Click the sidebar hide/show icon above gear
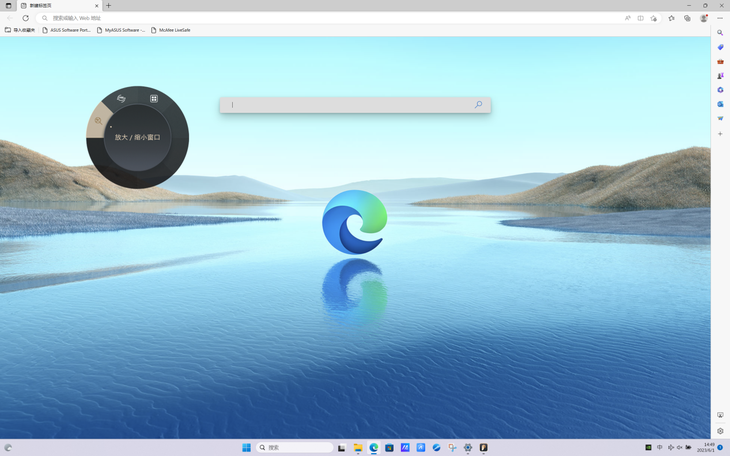The height and width of the screenshot is (456, 730). (720, 415)
